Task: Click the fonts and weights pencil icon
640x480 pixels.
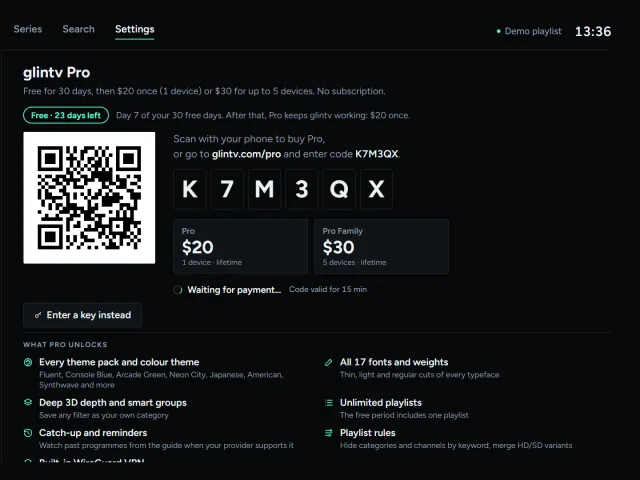Action: [x=329, y=362]
